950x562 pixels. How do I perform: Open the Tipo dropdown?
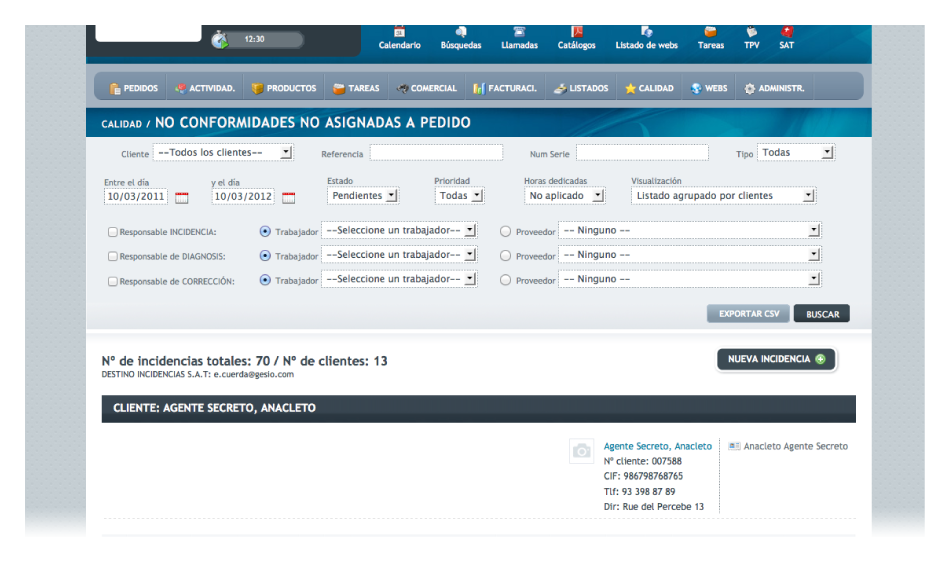(796, 153)
